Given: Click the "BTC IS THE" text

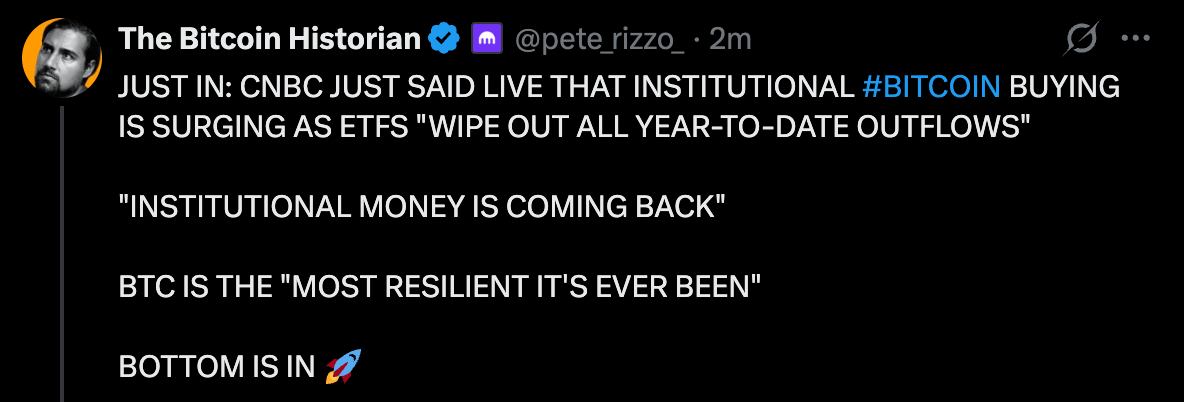Looking at the screenshot, I should pos(193,287).
